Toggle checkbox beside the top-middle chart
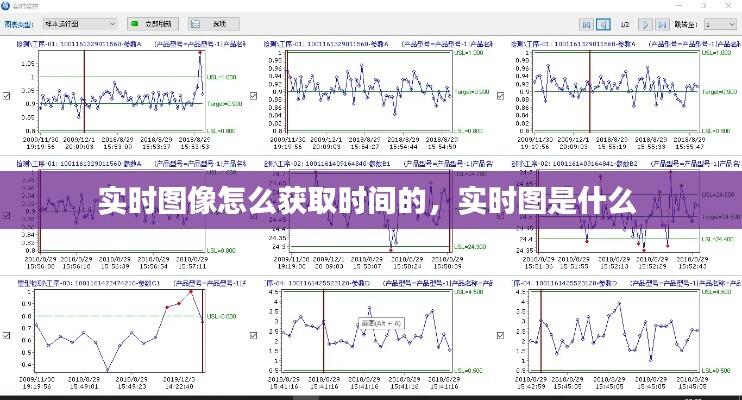 click(x=256, y=95)
